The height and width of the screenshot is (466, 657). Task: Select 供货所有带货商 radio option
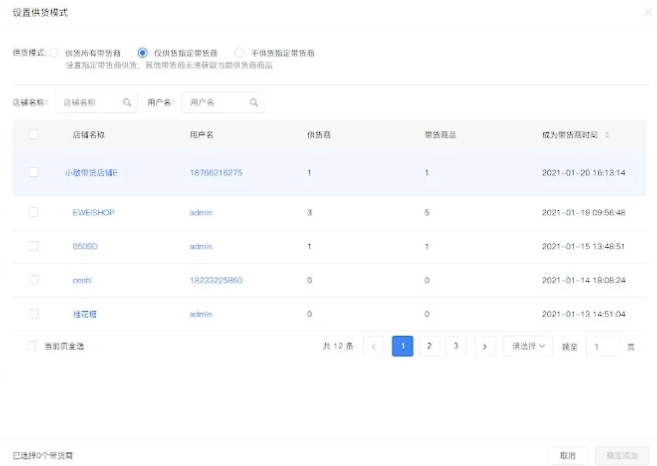point(54,53)
